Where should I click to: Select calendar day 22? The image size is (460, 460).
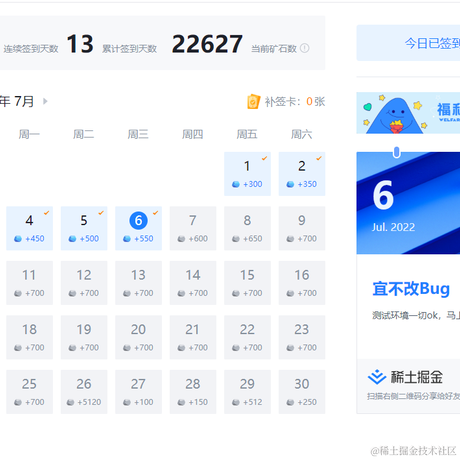point(247,337)
